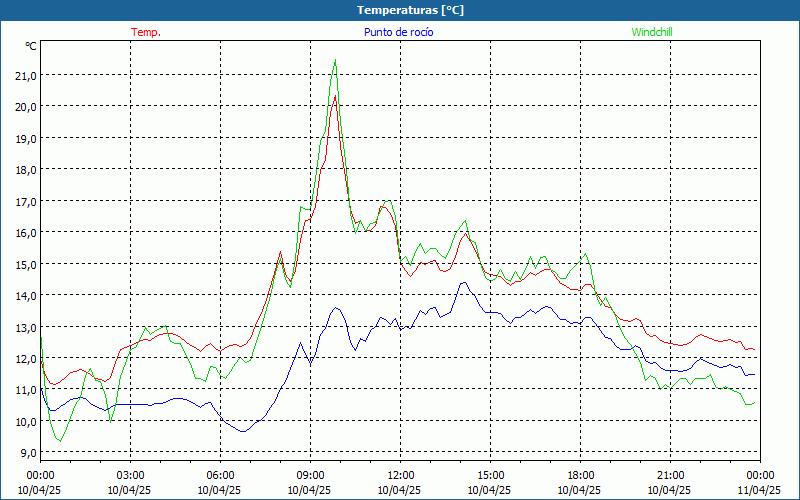Click the 12,0 y-axis value
Image resolution: width=800 pixels, height=500 pixels.
click(25, 358)
